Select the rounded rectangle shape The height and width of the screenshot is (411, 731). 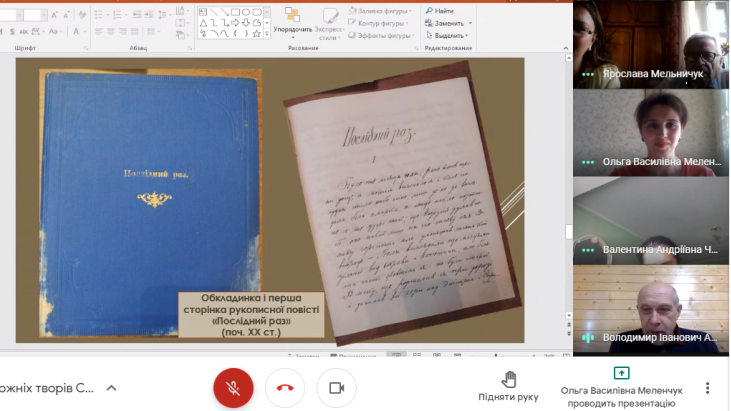click(x=257, y=12)
